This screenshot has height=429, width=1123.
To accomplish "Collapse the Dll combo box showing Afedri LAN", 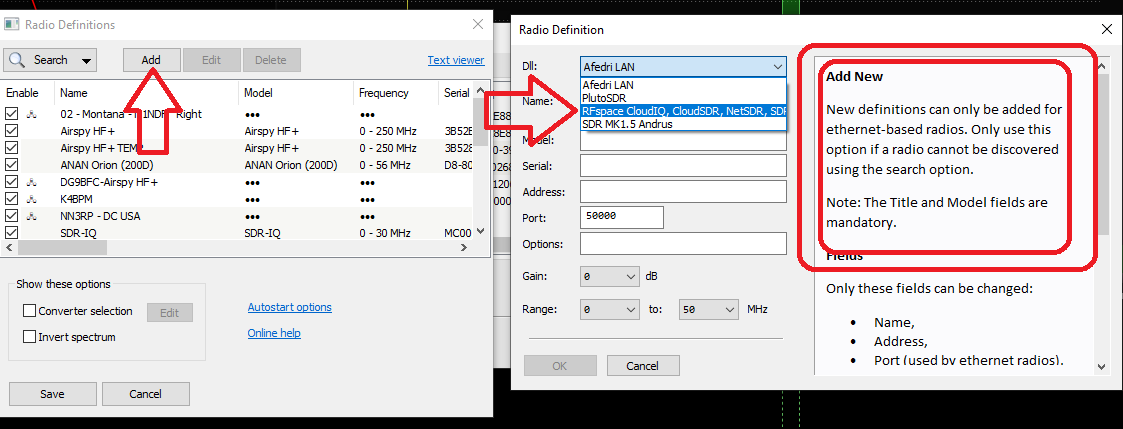I will 777,67.
